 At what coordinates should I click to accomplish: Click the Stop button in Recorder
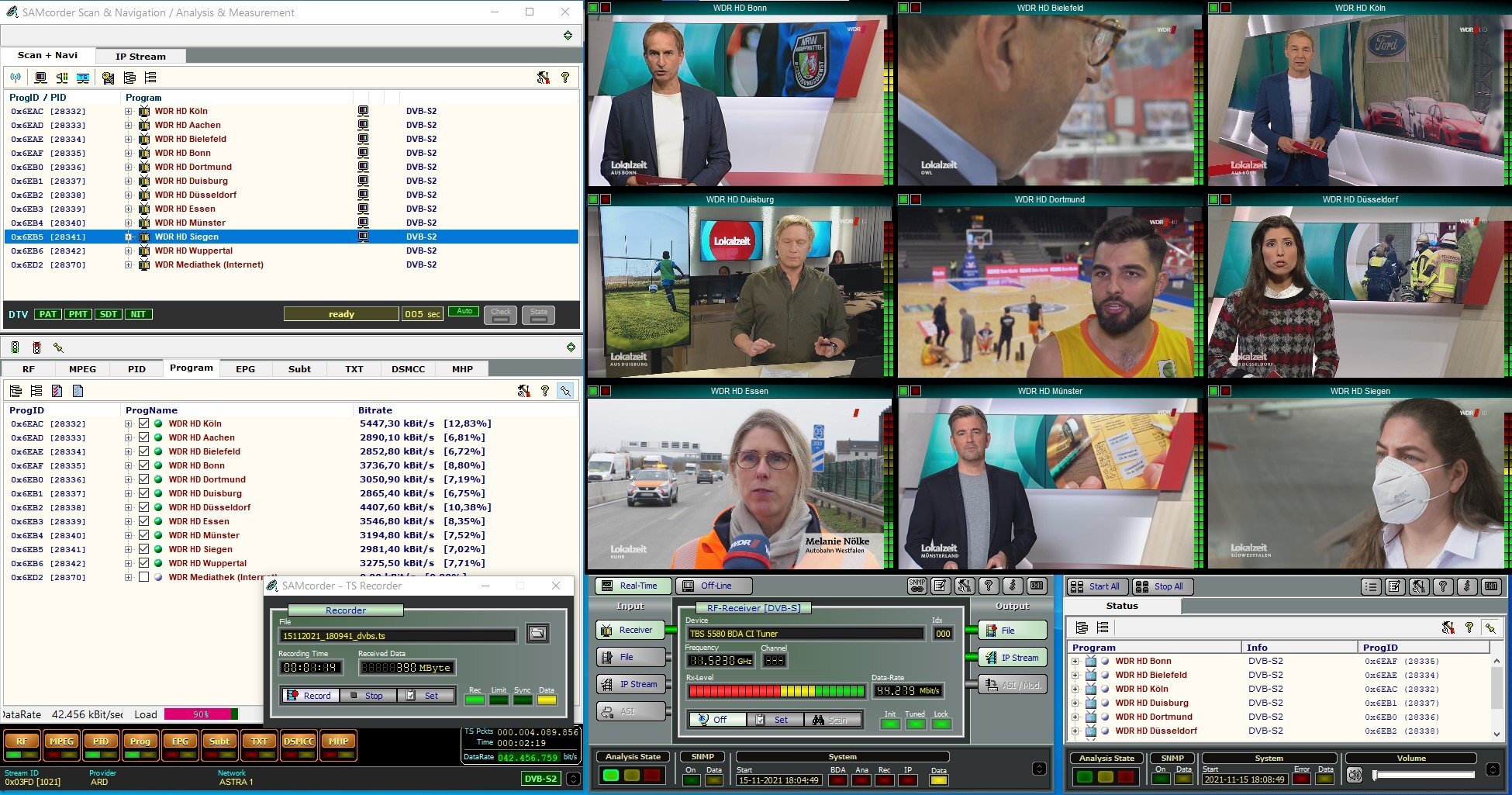coord(368,696)
